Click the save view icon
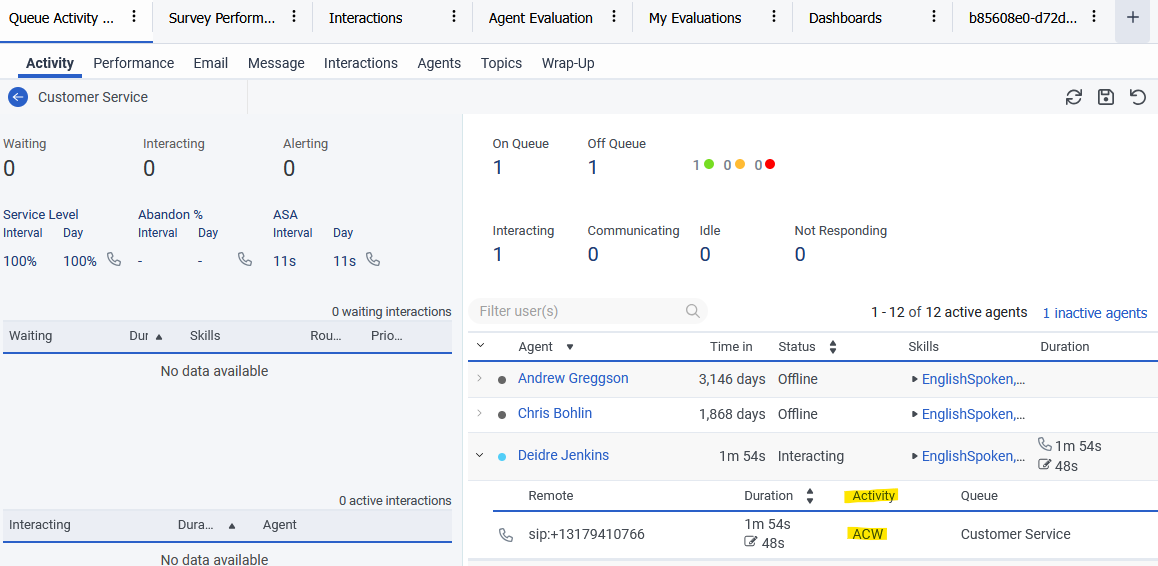 click(1105, 97)
